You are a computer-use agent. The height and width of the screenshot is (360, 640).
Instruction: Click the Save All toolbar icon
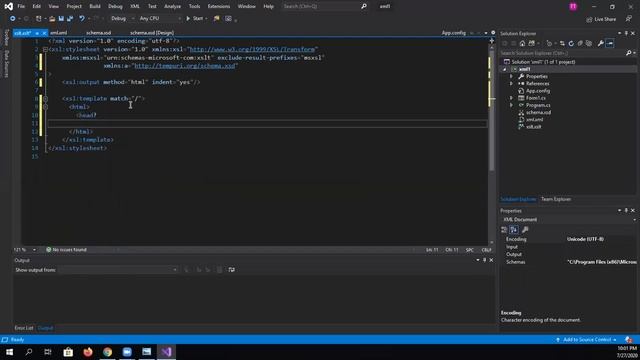[x=70, y=19]
